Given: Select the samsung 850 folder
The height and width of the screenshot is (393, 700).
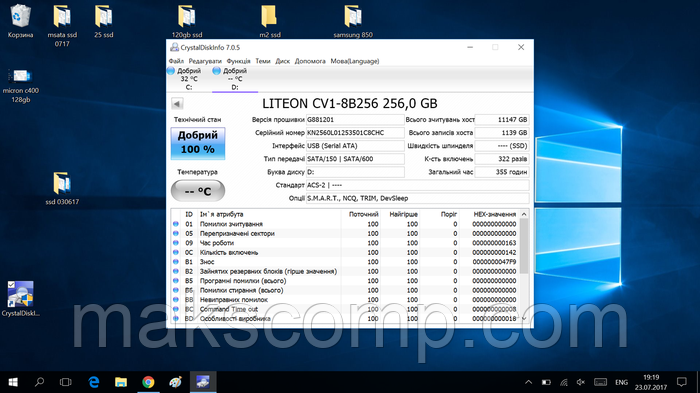Looking at the screenshot, I should click(353, 21).
